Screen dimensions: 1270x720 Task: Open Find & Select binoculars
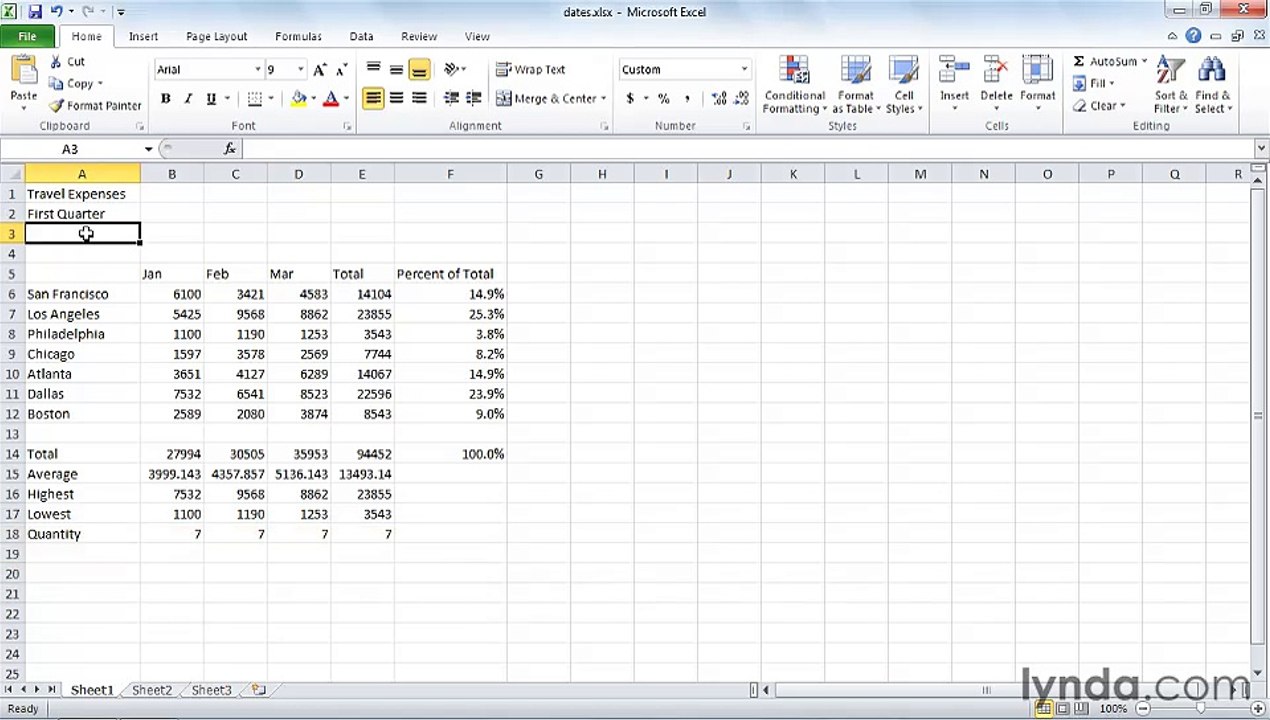(x=1213, y=85)
